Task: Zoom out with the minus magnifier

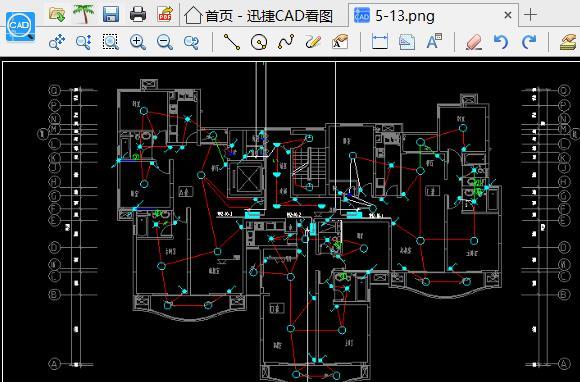Action: tap(165, 42)
